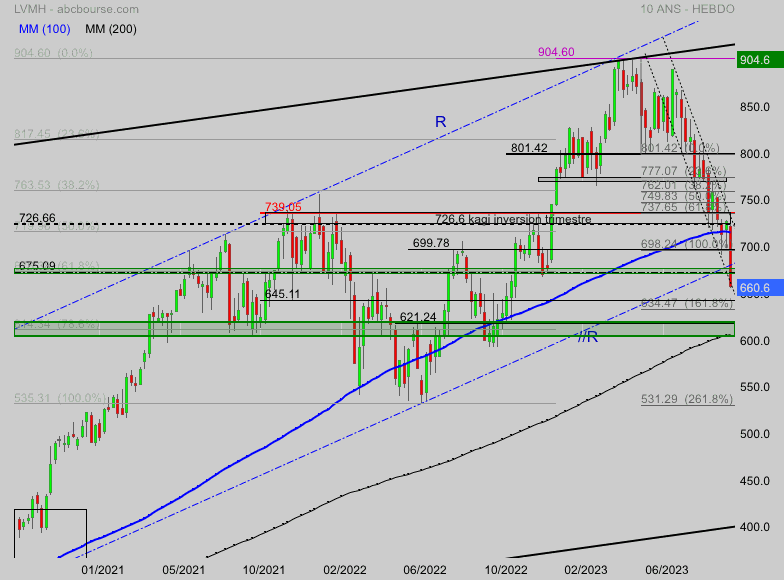Click the '535.31 (100.0%)' retracement label

60,398
